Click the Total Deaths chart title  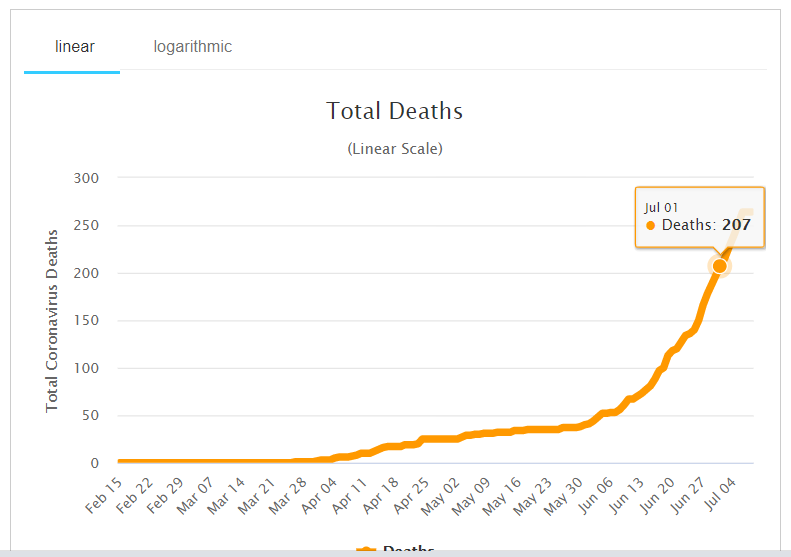point(394,111)
